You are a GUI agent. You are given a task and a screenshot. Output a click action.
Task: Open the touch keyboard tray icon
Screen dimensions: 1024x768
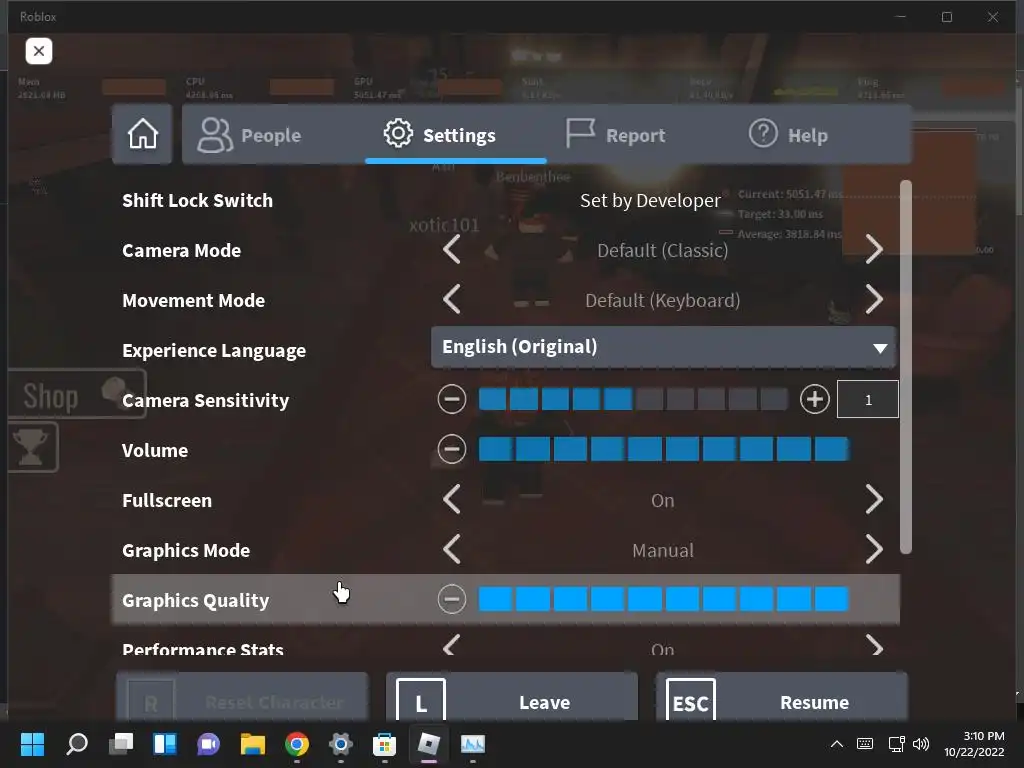click(865, 744)
